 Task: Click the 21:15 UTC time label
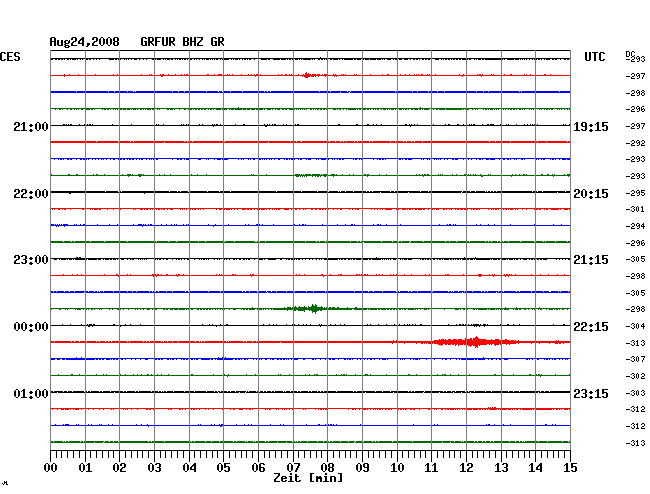pos(591,260)
